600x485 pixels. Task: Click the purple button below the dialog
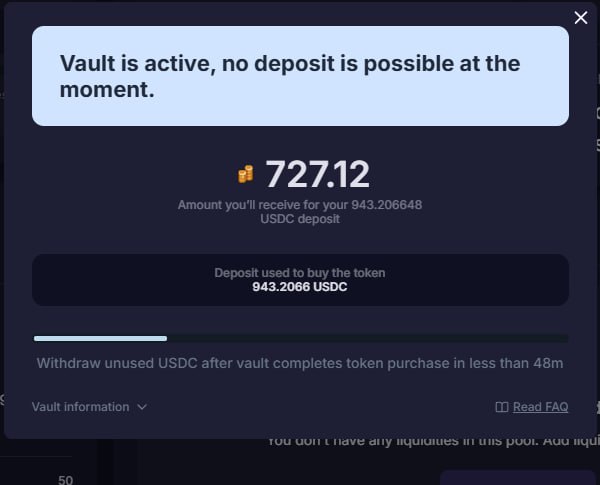click(517, 478)
